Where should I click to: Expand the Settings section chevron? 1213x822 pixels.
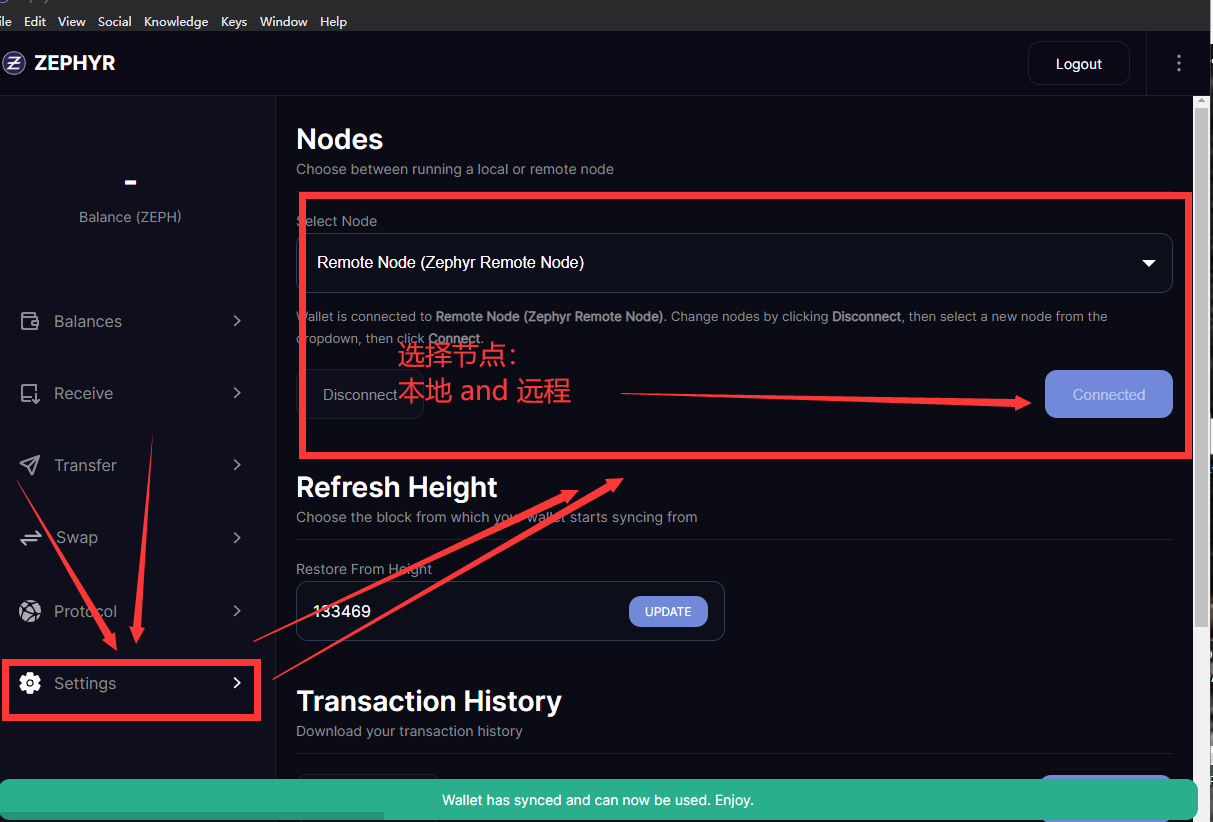[x=237, y=683]
